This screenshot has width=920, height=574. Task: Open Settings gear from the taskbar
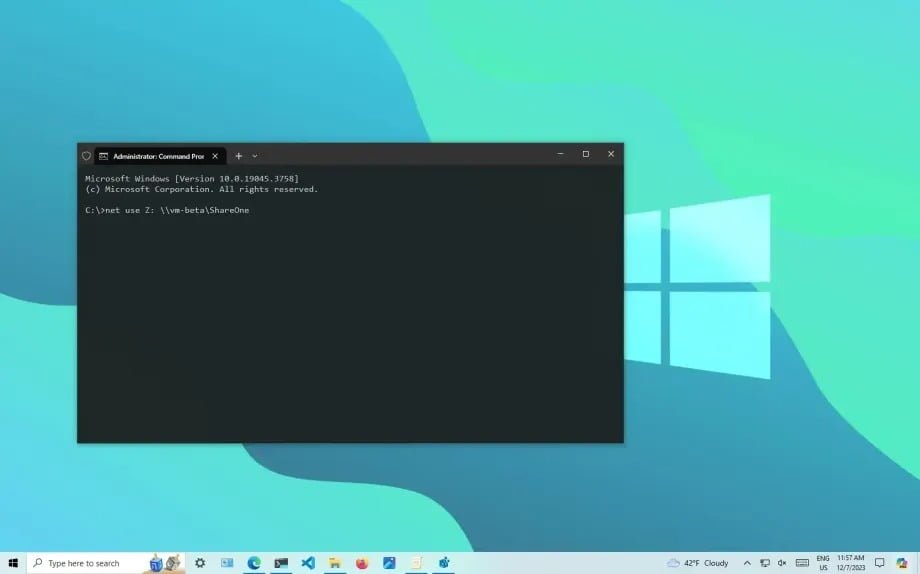pos(200,563)
